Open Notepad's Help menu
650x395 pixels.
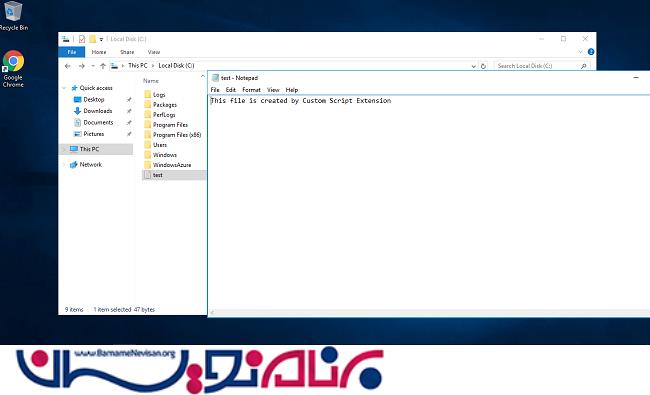coord(291,90)
